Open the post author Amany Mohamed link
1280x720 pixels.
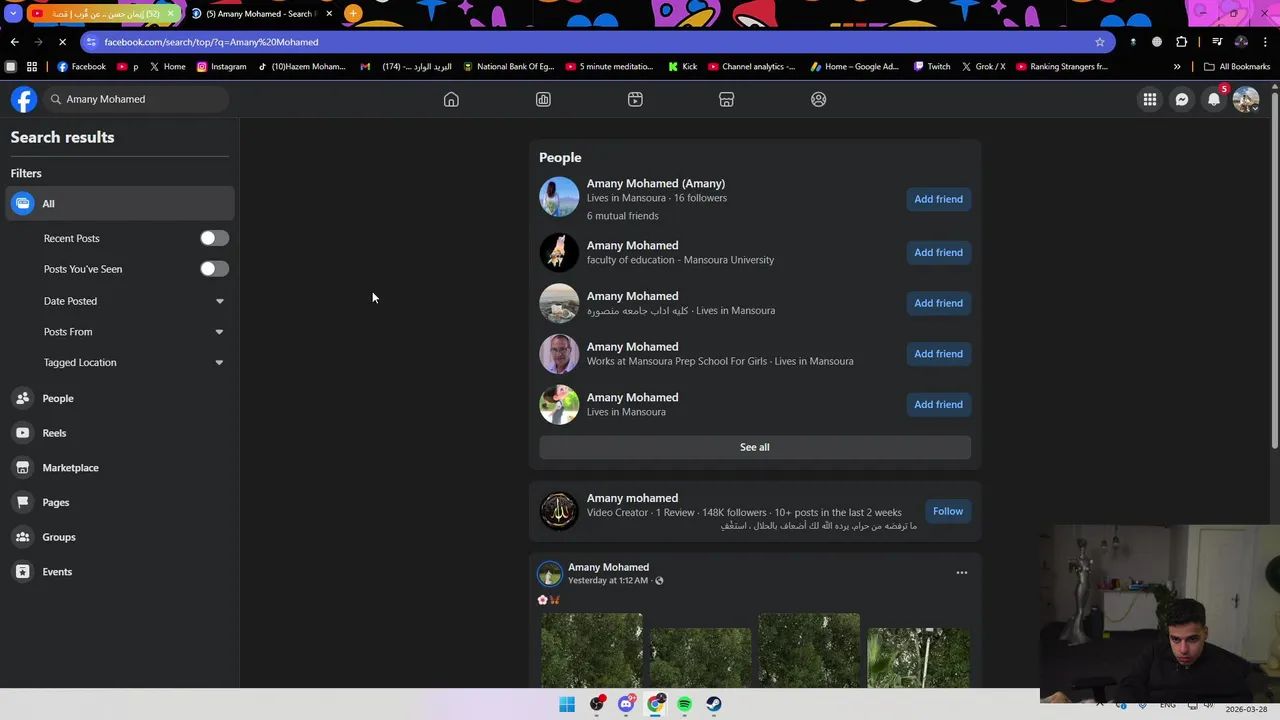point(608,567)
